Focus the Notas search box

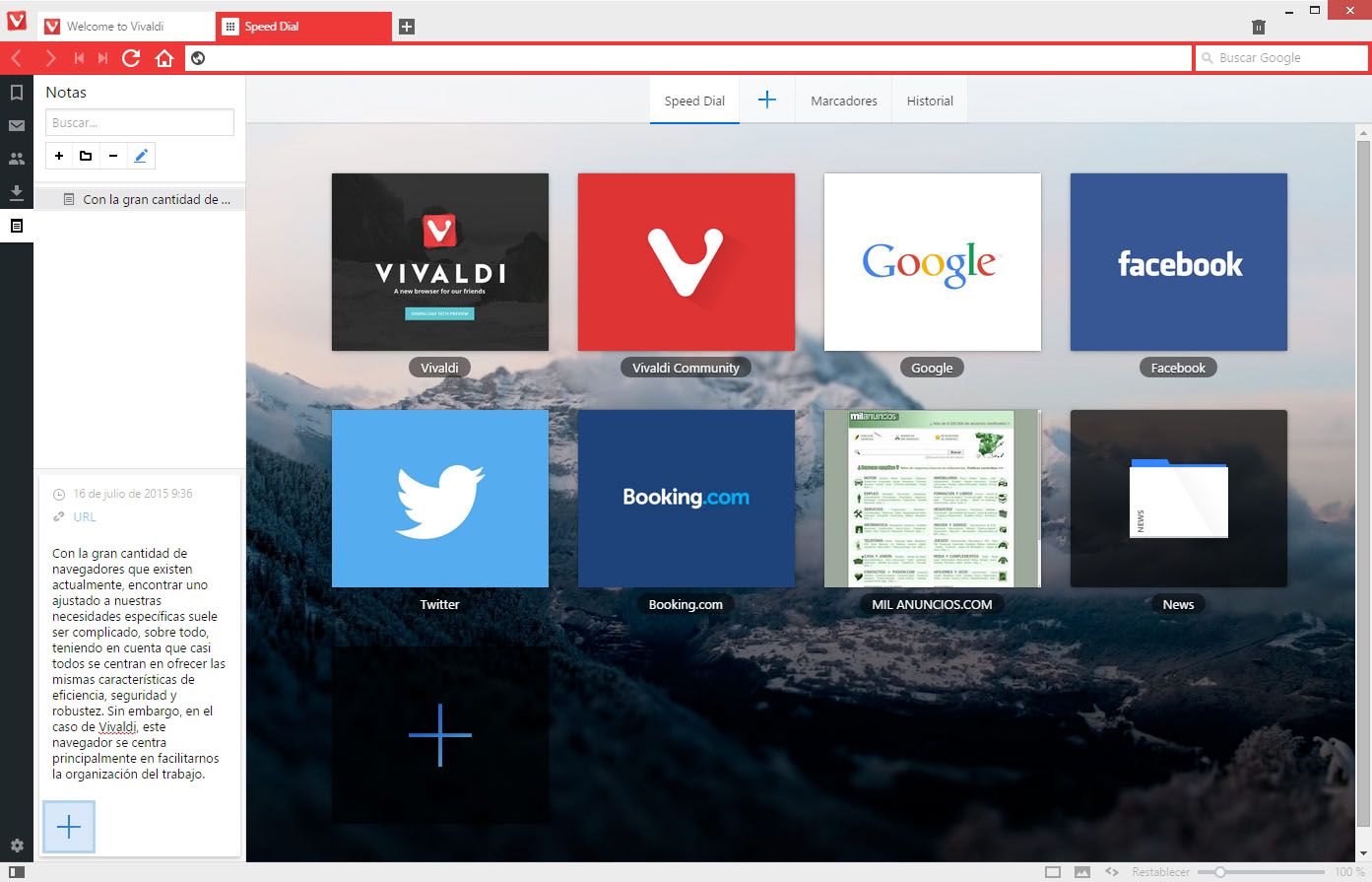140,122
